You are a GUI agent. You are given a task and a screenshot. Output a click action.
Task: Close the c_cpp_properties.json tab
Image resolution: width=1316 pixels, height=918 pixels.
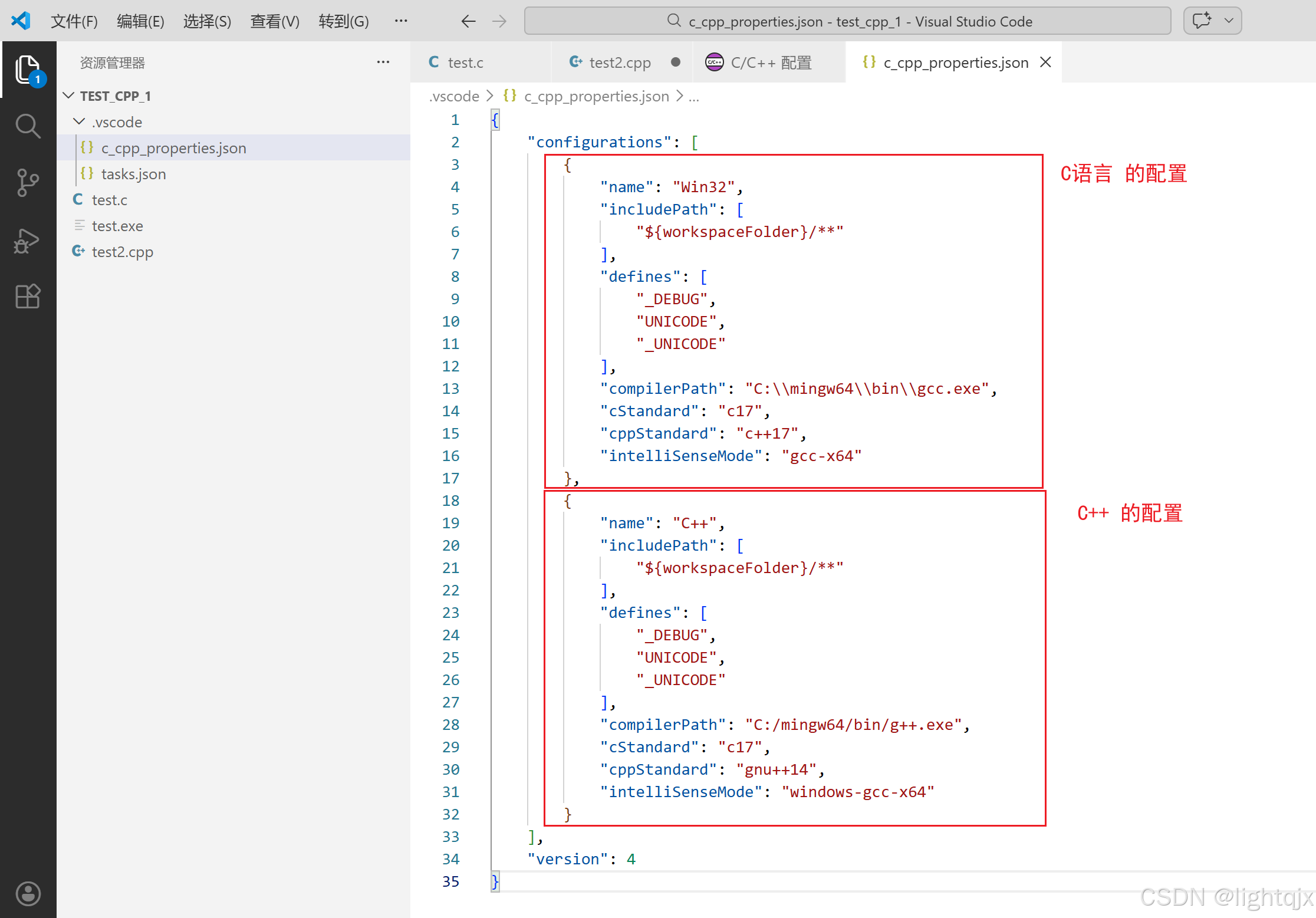point(1045,62)
